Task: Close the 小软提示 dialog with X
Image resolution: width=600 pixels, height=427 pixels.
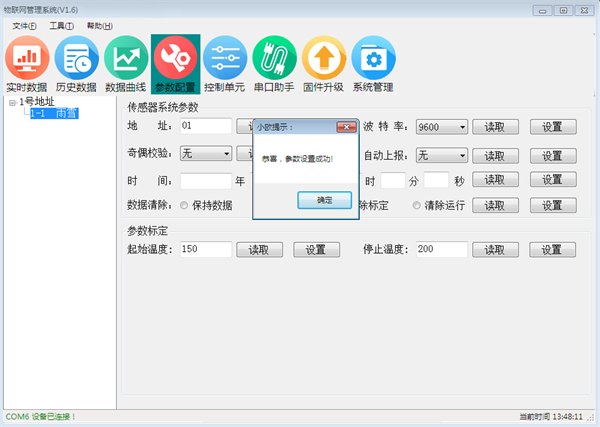Action: click(345, 127)
